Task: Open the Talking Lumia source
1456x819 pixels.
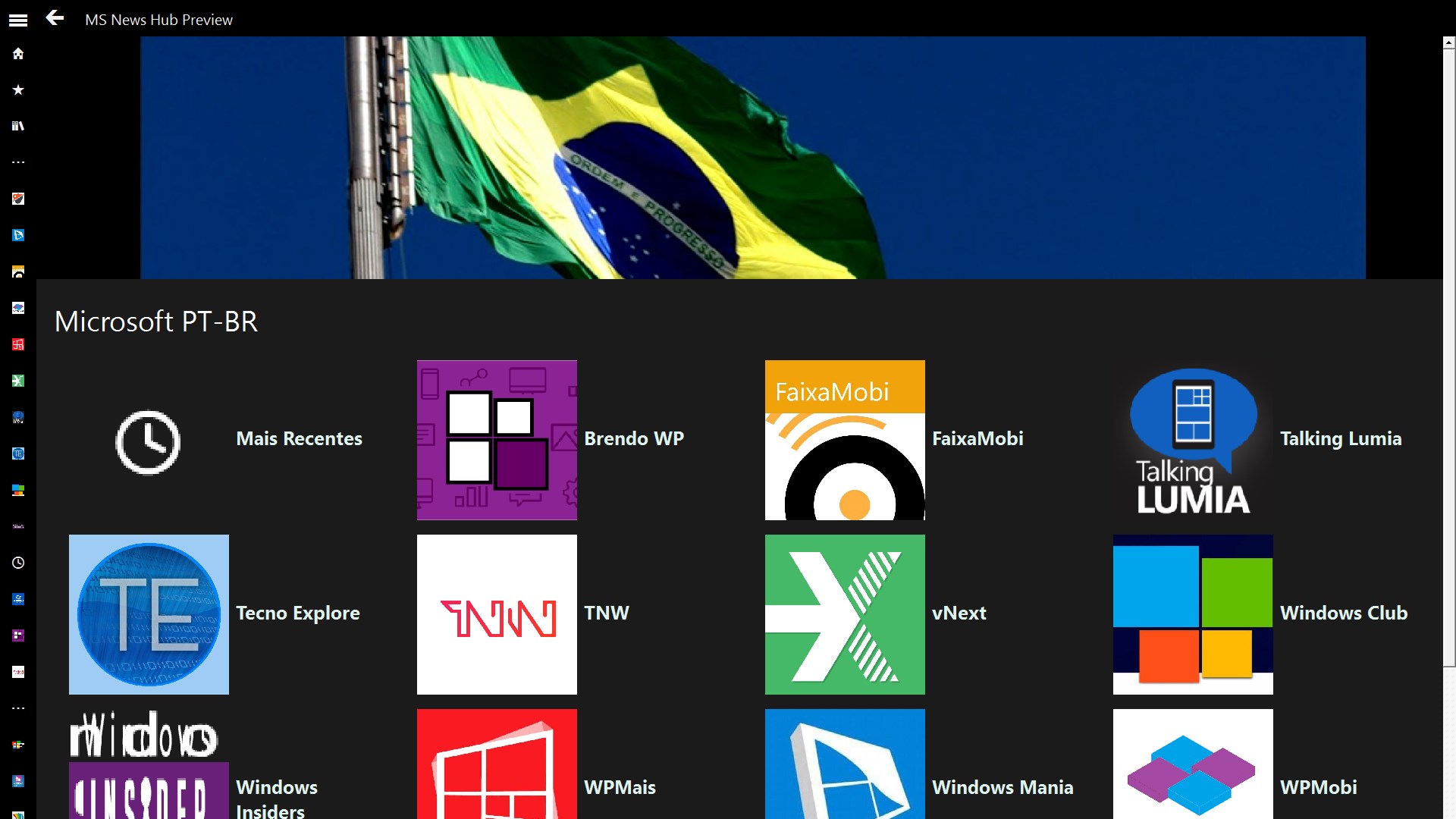Action: [x=1193, y=440]
